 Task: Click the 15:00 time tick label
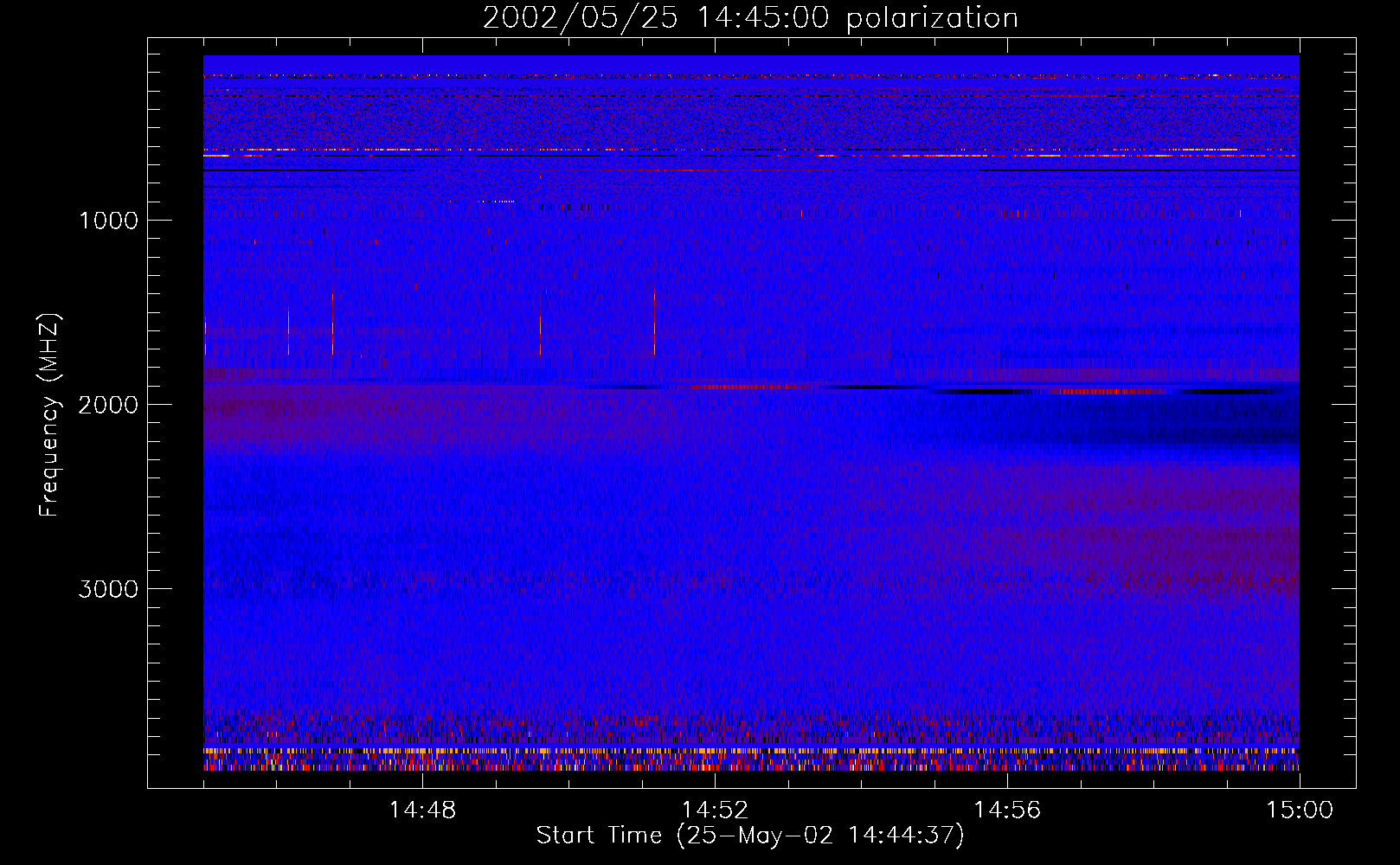point(1300,811)
